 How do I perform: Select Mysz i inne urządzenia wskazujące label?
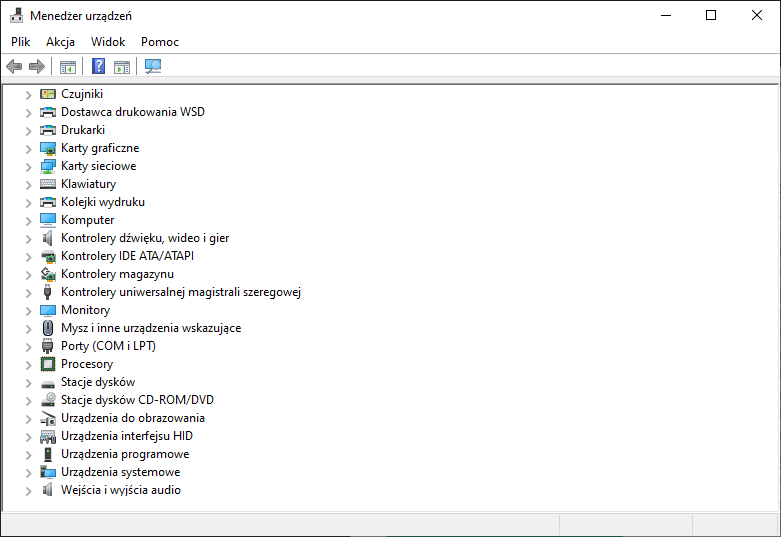point(151,328)
